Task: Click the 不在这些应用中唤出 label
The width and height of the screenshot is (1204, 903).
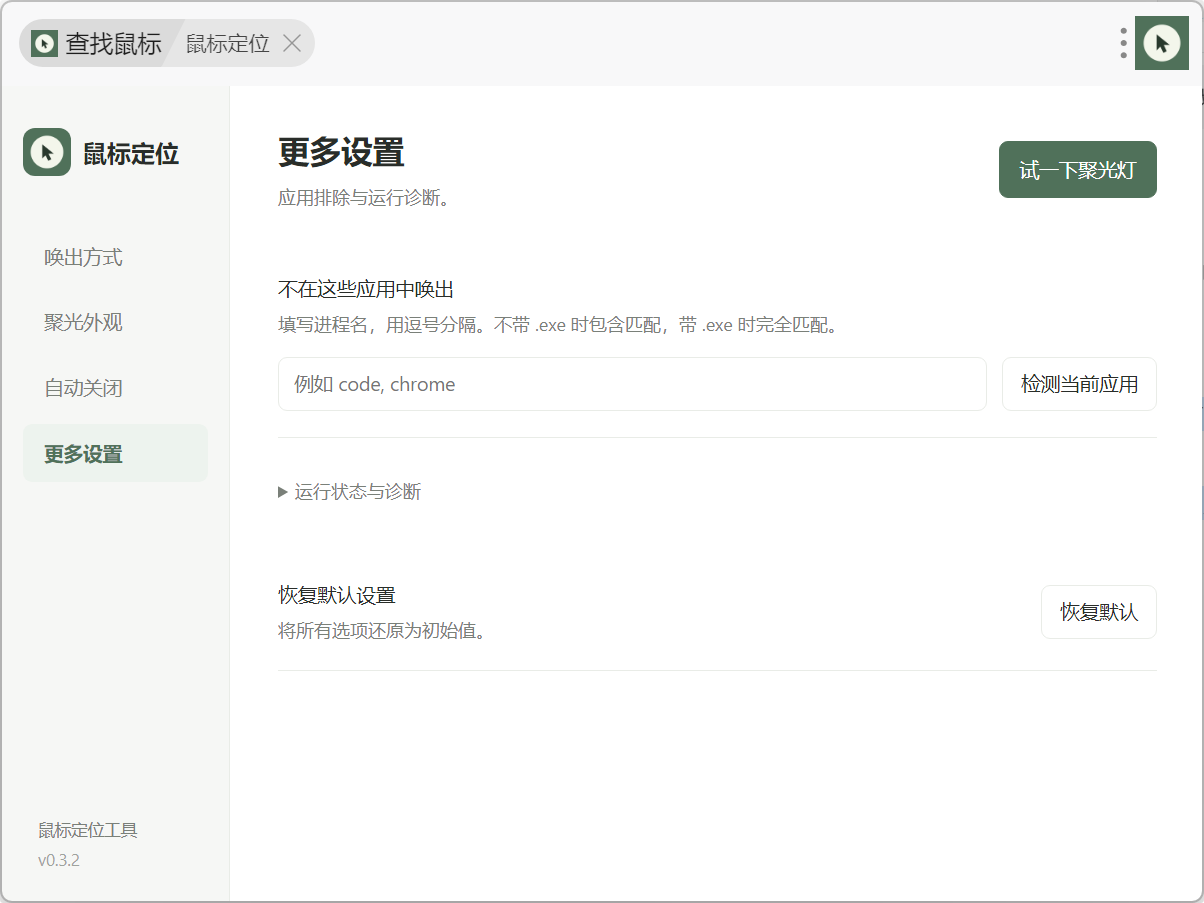Action: (x=366, y=290)
